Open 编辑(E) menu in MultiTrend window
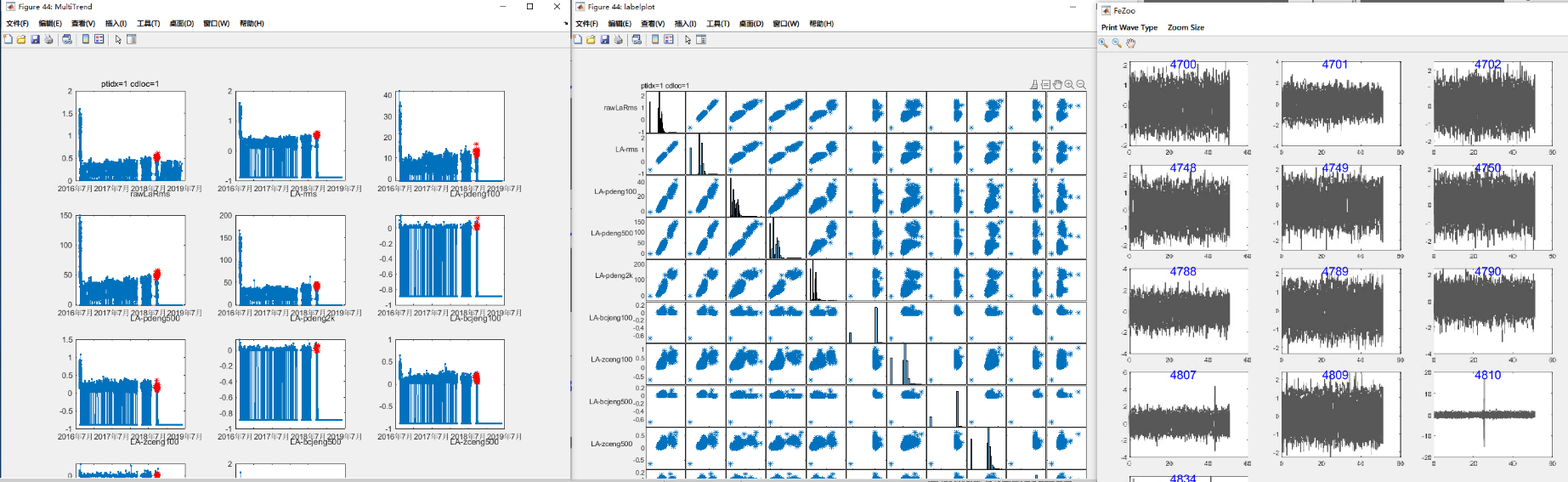Image resolution: width=1568 pixels, height=482 pixels. [x=50, y=24]
